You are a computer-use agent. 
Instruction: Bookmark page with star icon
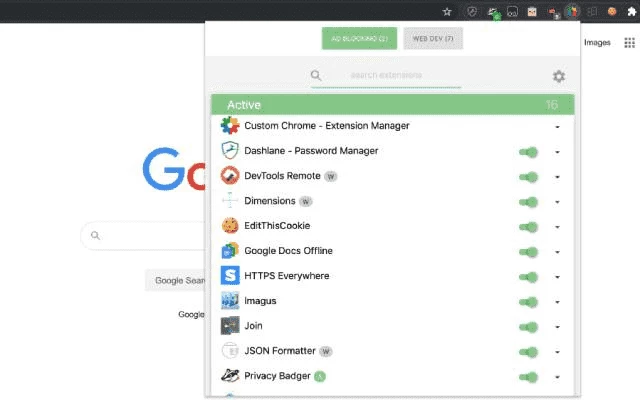pos(447,12)
